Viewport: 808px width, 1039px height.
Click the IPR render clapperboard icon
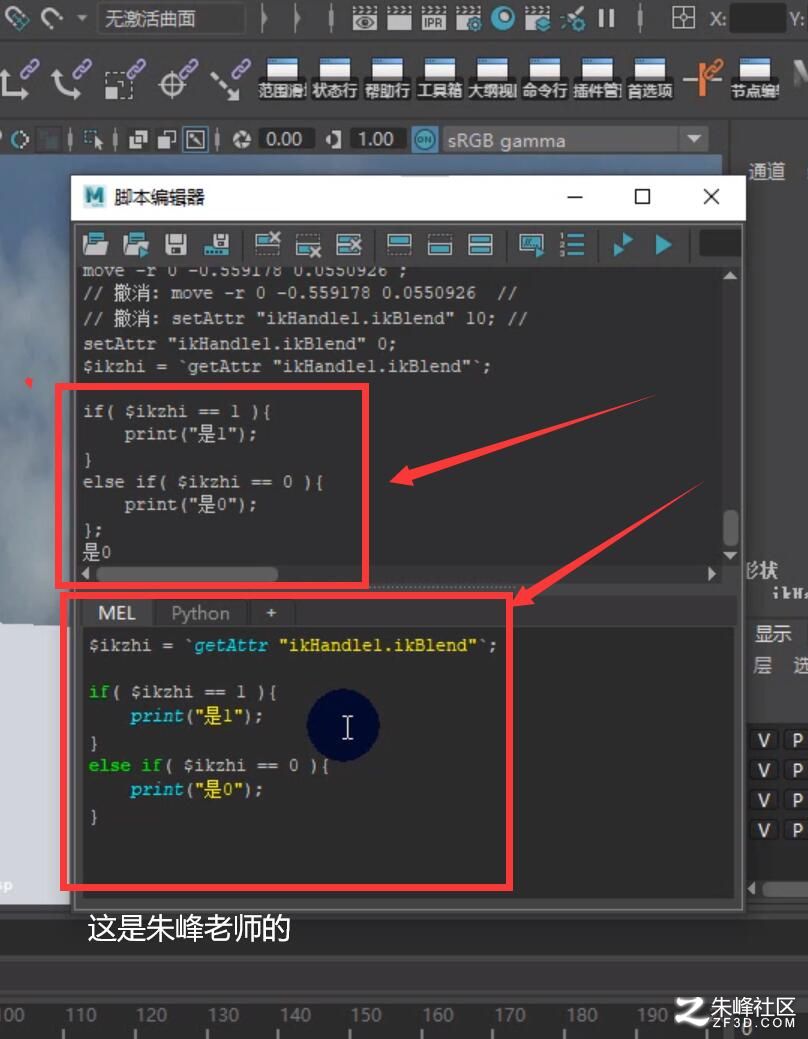click(433, 18)
